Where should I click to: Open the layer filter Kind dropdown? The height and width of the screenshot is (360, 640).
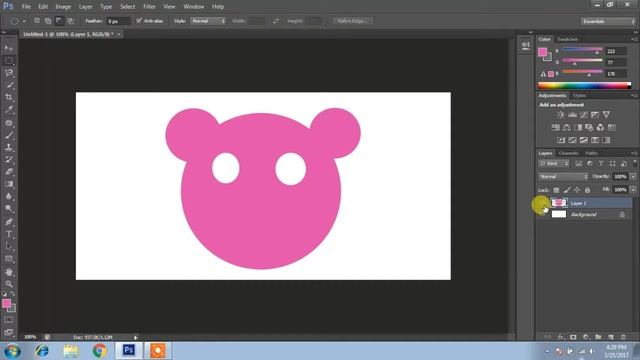(554, 164)
